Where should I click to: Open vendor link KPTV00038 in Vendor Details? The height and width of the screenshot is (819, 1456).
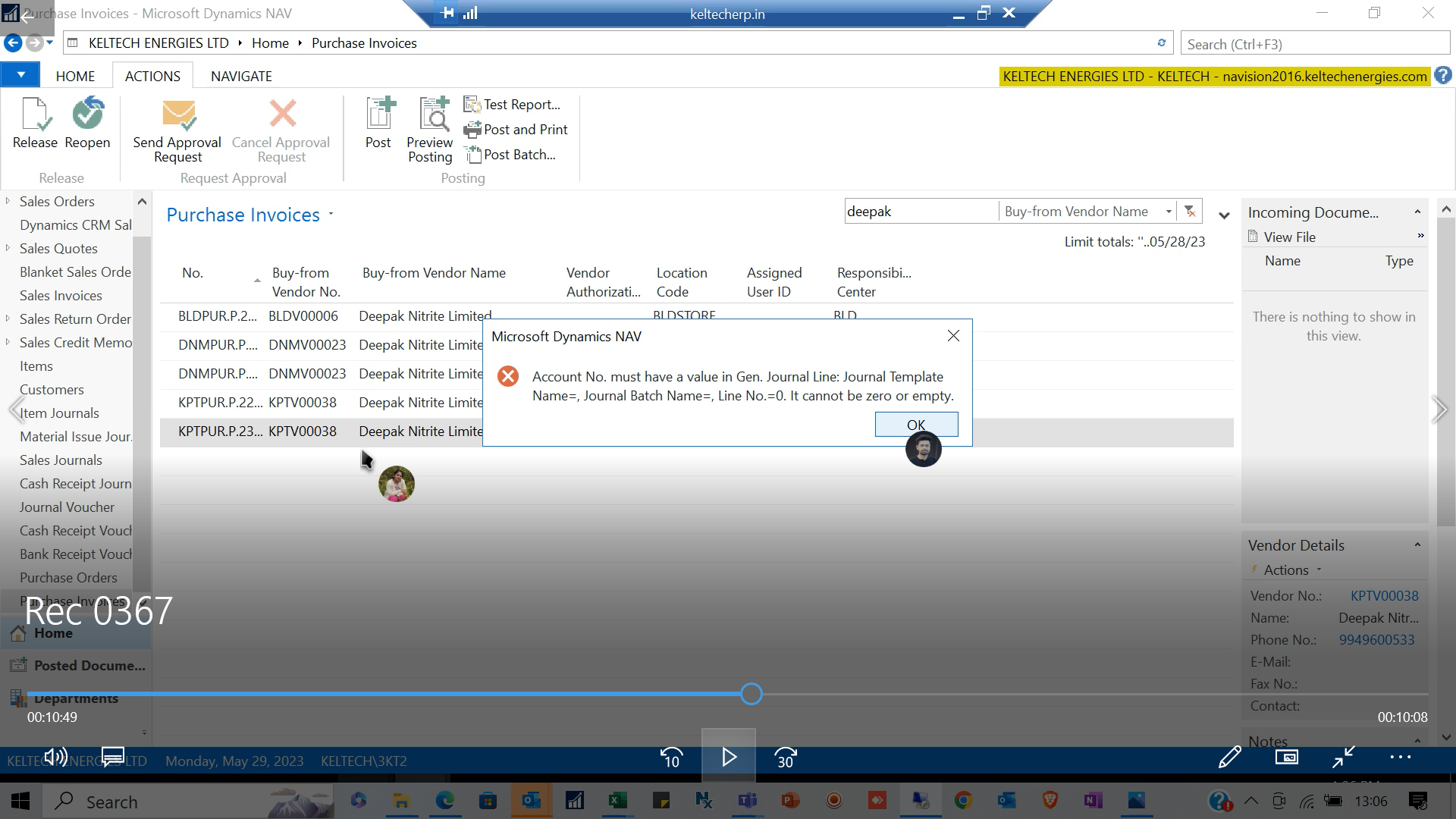1384,595
